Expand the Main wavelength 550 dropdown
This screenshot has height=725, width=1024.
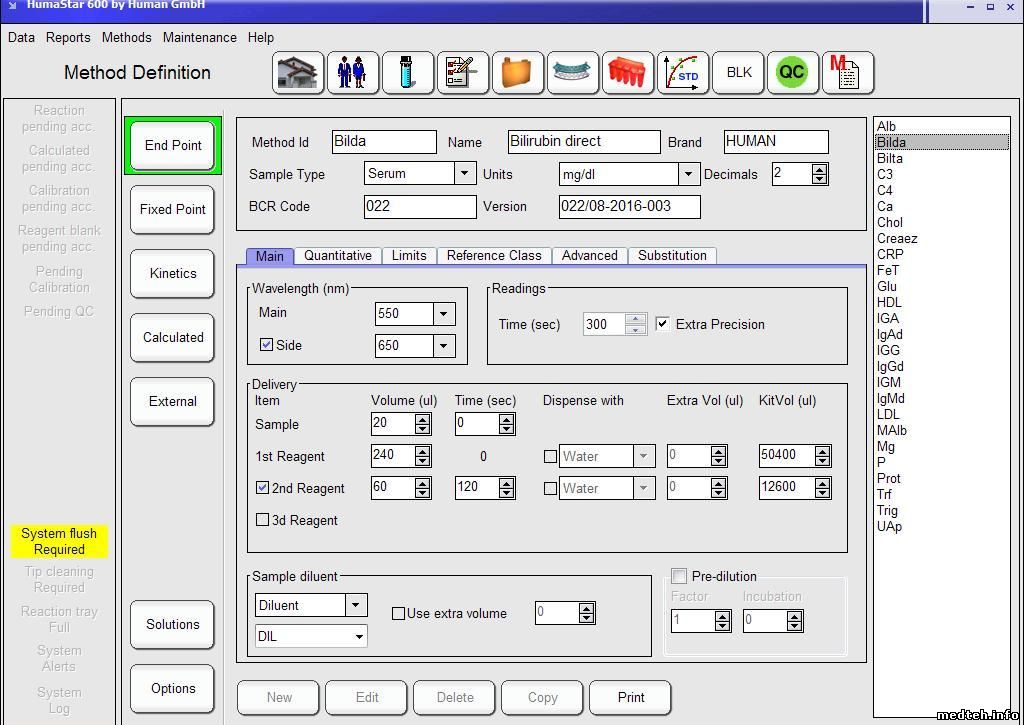click(x=443, y=314)
